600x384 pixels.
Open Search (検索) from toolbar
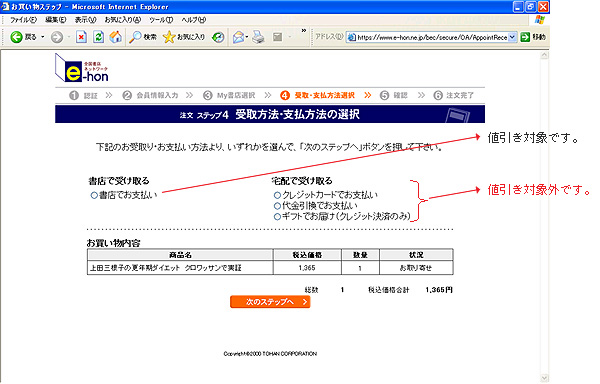(142, 37)
